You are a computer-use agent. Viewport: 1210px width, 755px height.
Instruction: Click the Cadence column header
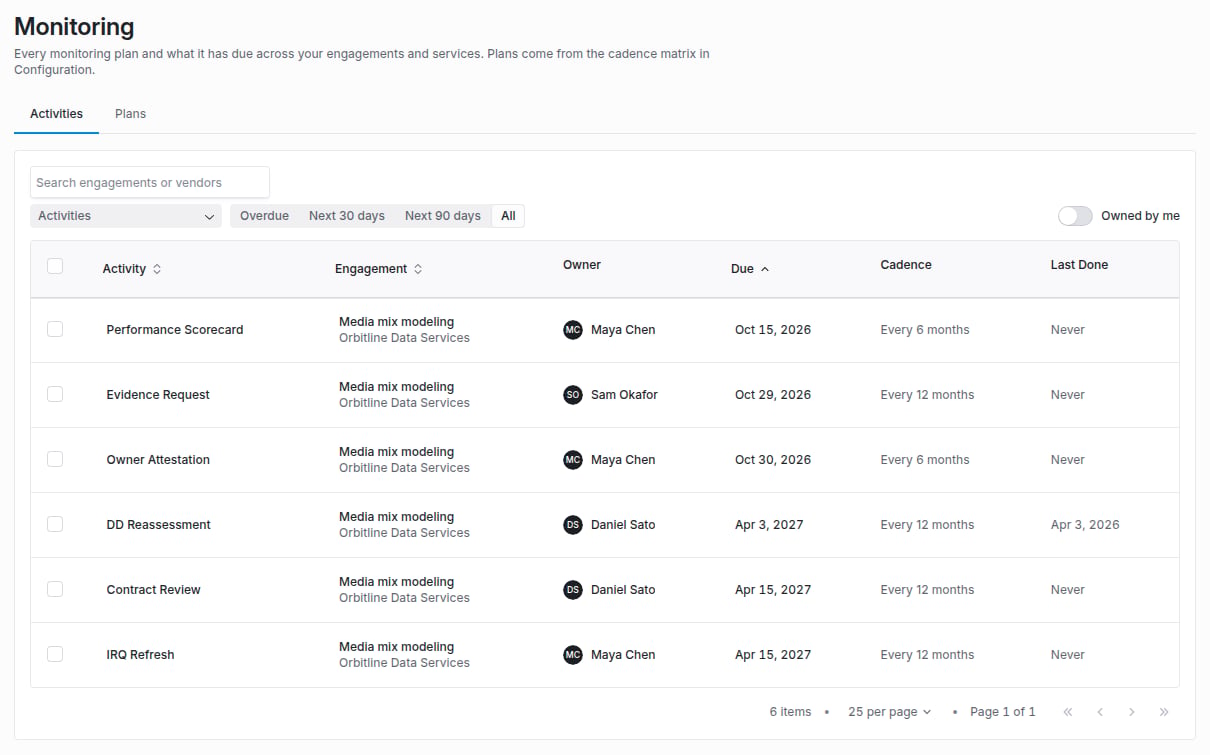click(x=906, y=265)
